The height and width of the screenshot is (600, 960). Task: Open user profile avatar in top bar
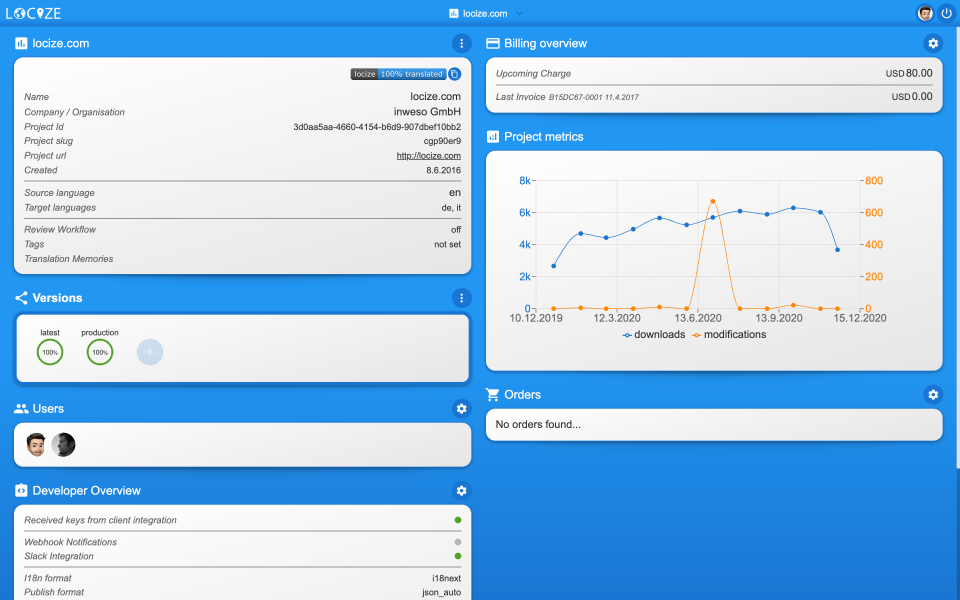point(924,13)
